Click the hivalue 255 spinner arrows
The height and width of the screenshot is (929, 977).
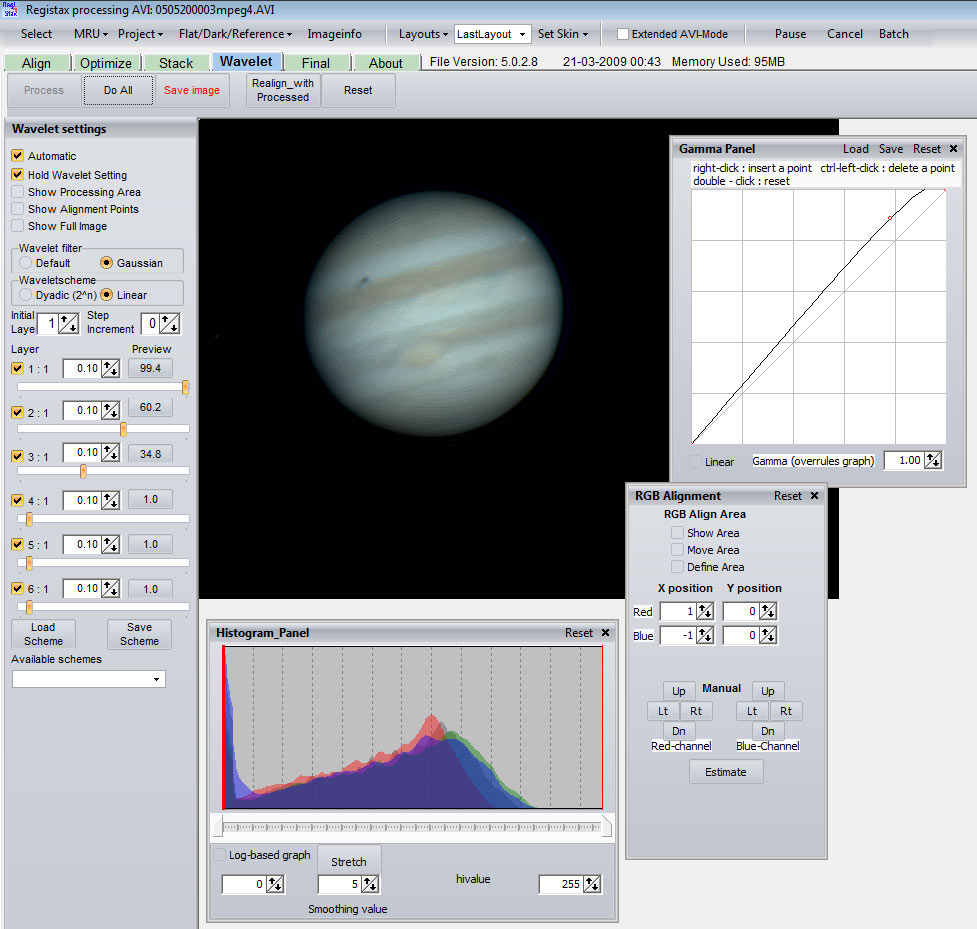[592, 884]
